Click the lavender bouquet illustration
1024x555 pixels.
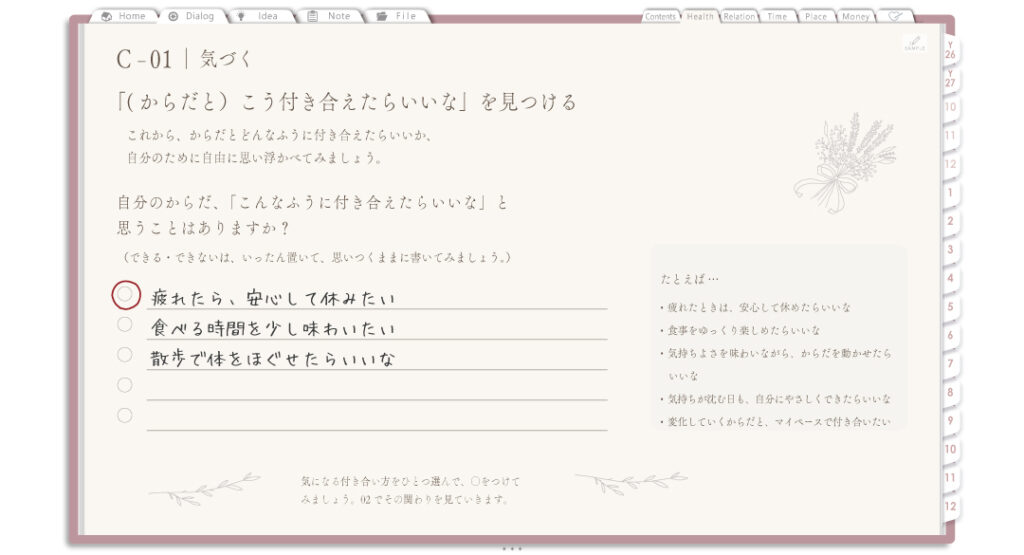coord(845,163)
